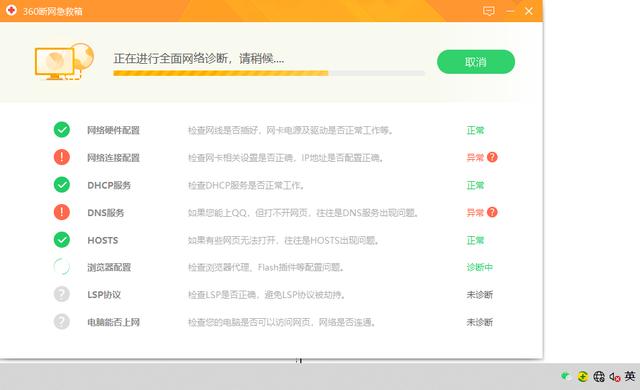The image size is (640, 390).
Task: Click the network diagnosis progress bar
Action: [x=269, y=73]
